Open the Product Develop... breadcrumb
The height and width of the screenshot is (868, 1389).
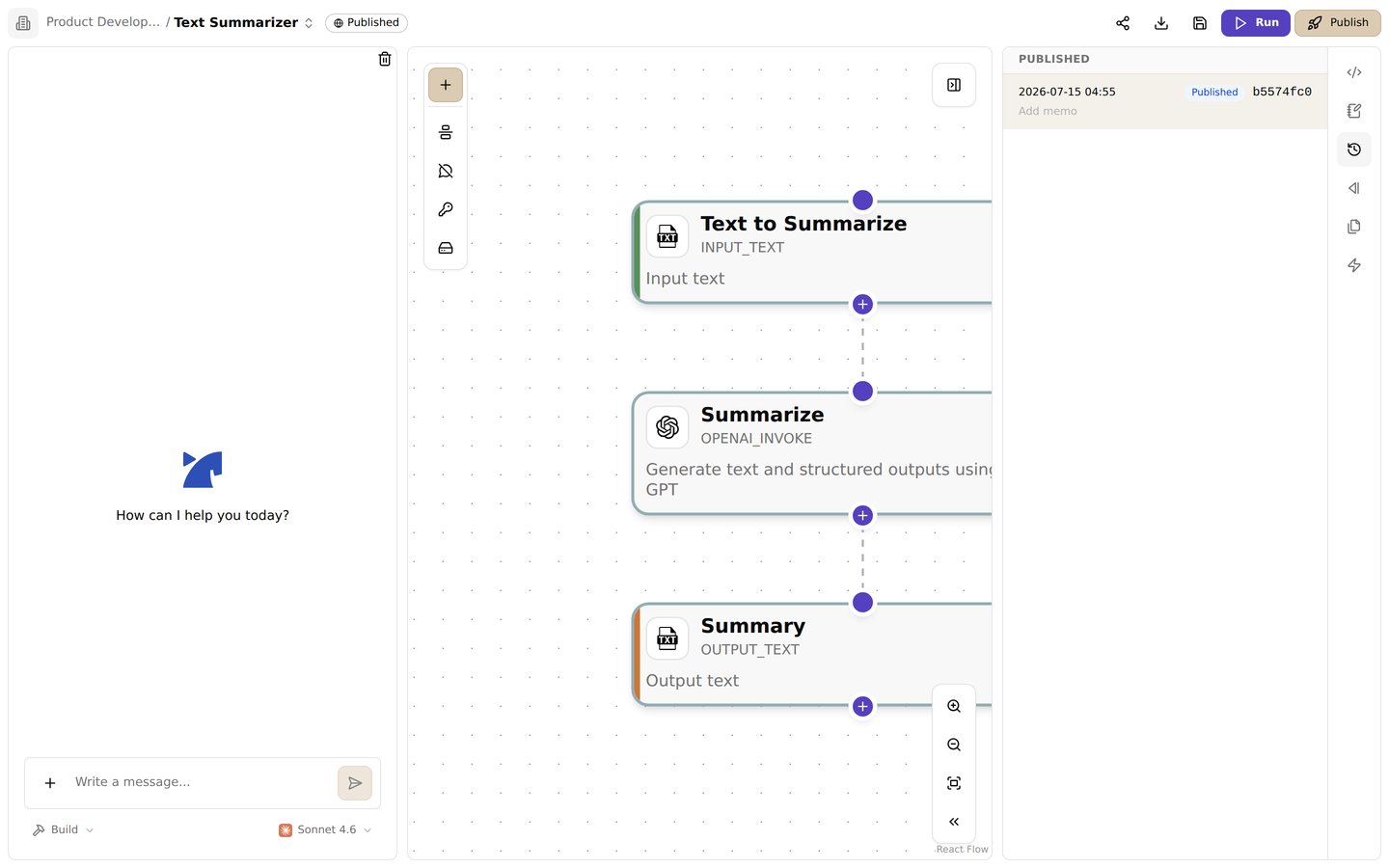(x=103, y=22)
